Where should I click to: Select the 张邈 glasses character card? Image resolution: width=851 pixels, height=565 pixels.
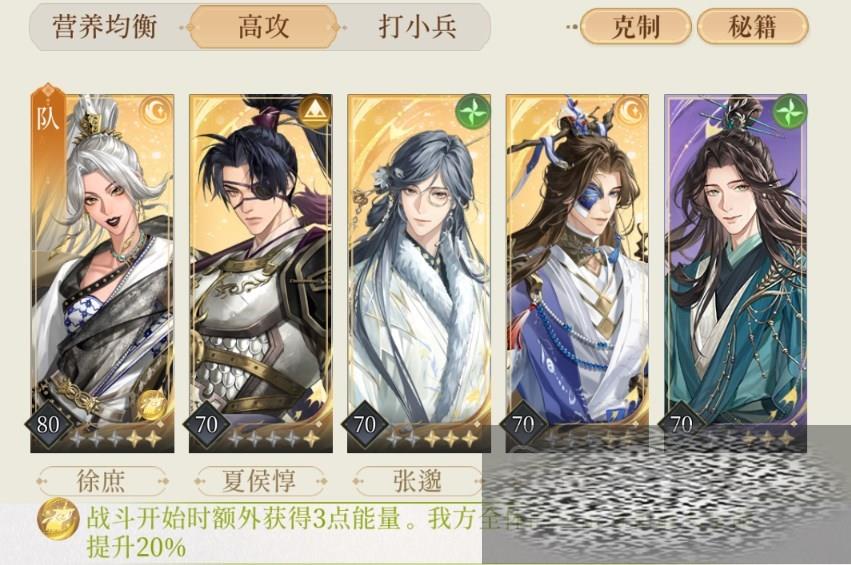[x=419, y=273]
